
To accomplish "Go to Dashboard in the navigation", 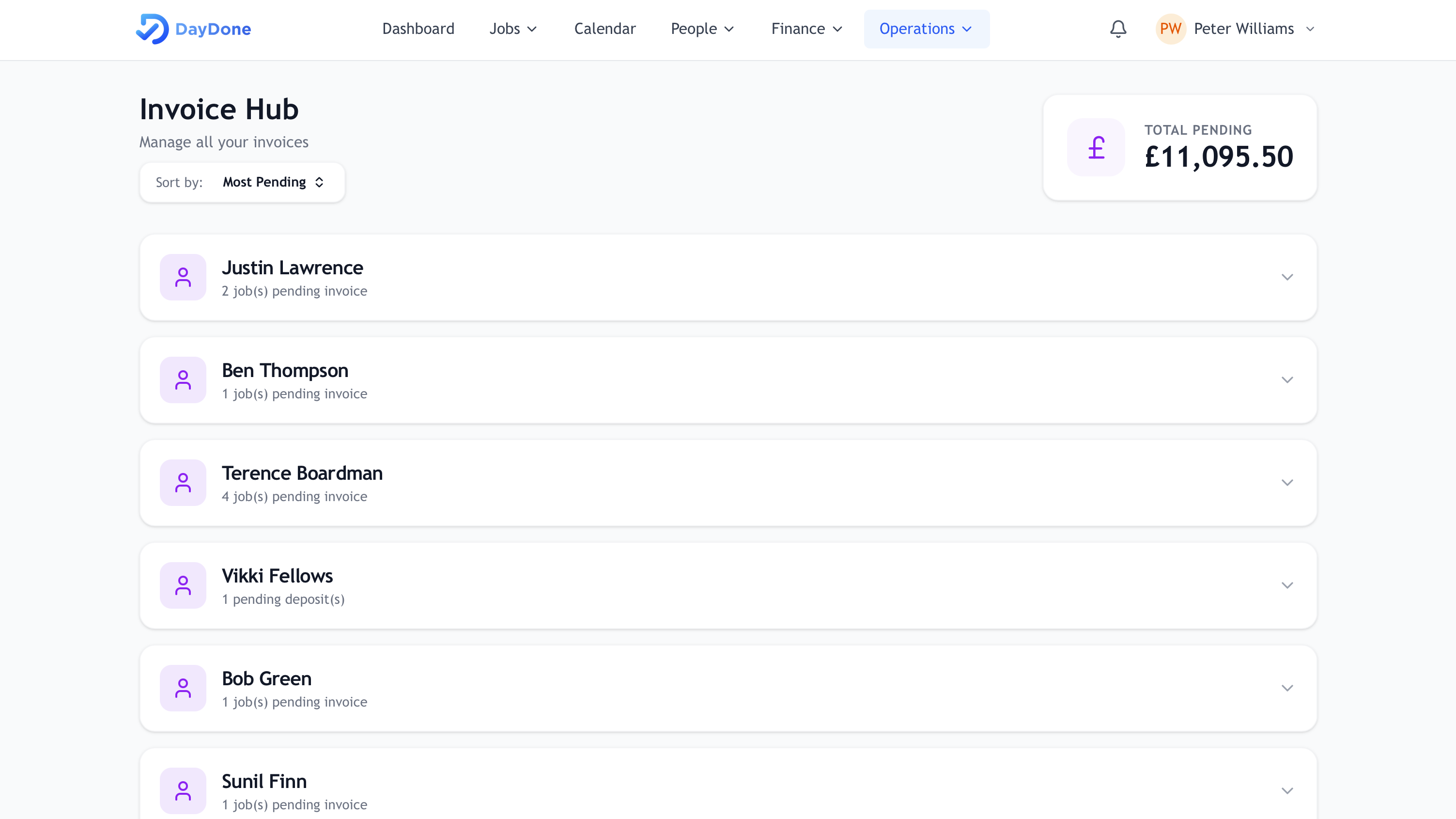I will (418, 29).
